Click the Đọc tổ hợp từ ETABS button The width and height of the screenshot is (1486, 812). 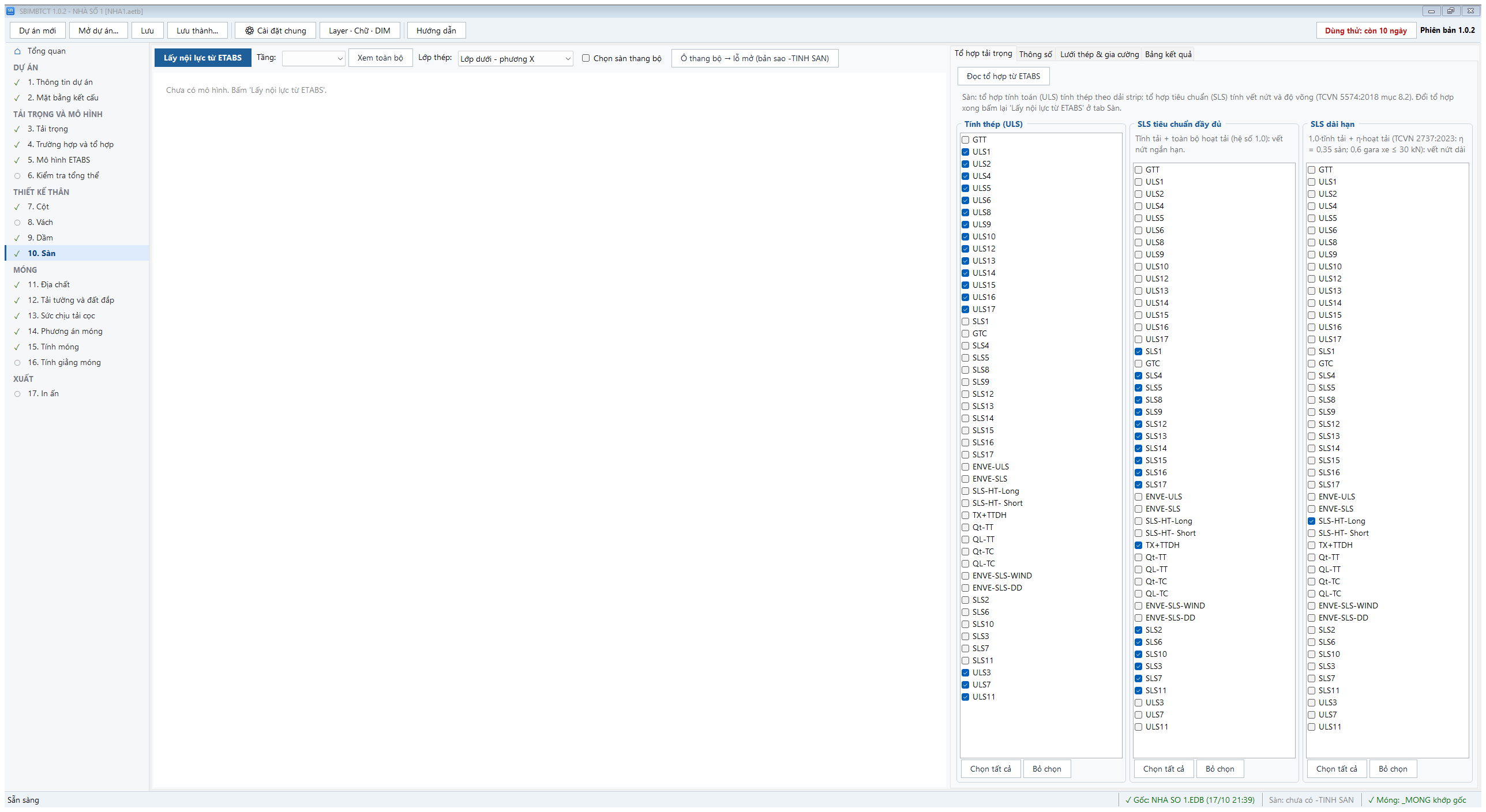pyautogui.click(x=1003, y=76)
